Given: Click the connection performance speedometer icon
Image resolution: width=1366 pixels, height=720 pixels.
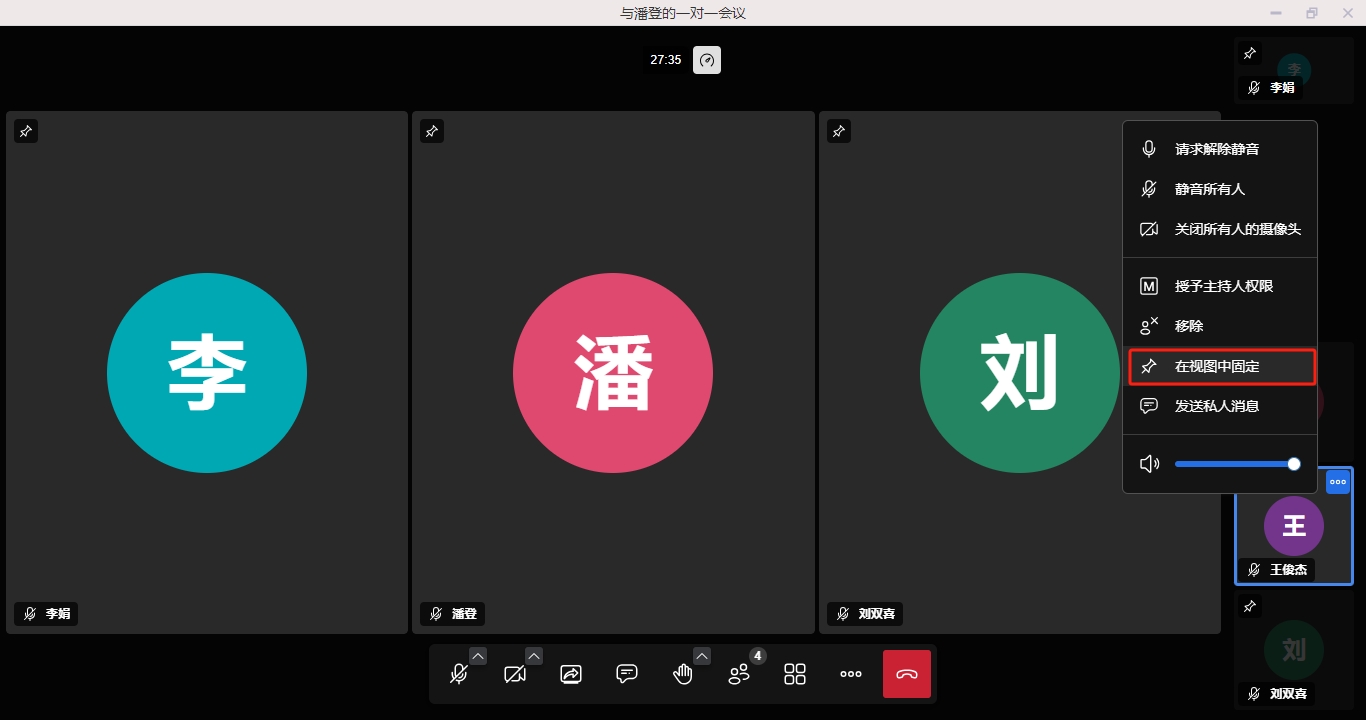Looking at the screenshot, I should [707, 60].
